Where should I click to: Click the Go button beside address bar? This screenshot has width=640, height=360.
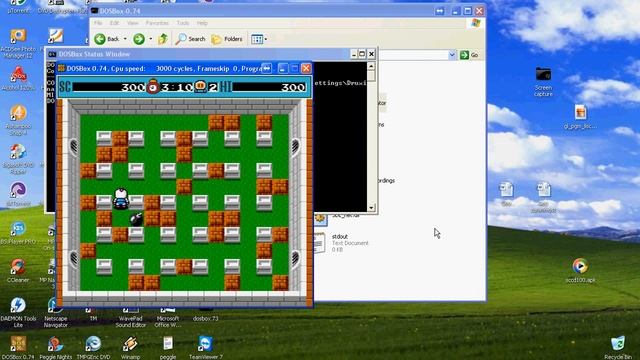click(x=469, y=55)
